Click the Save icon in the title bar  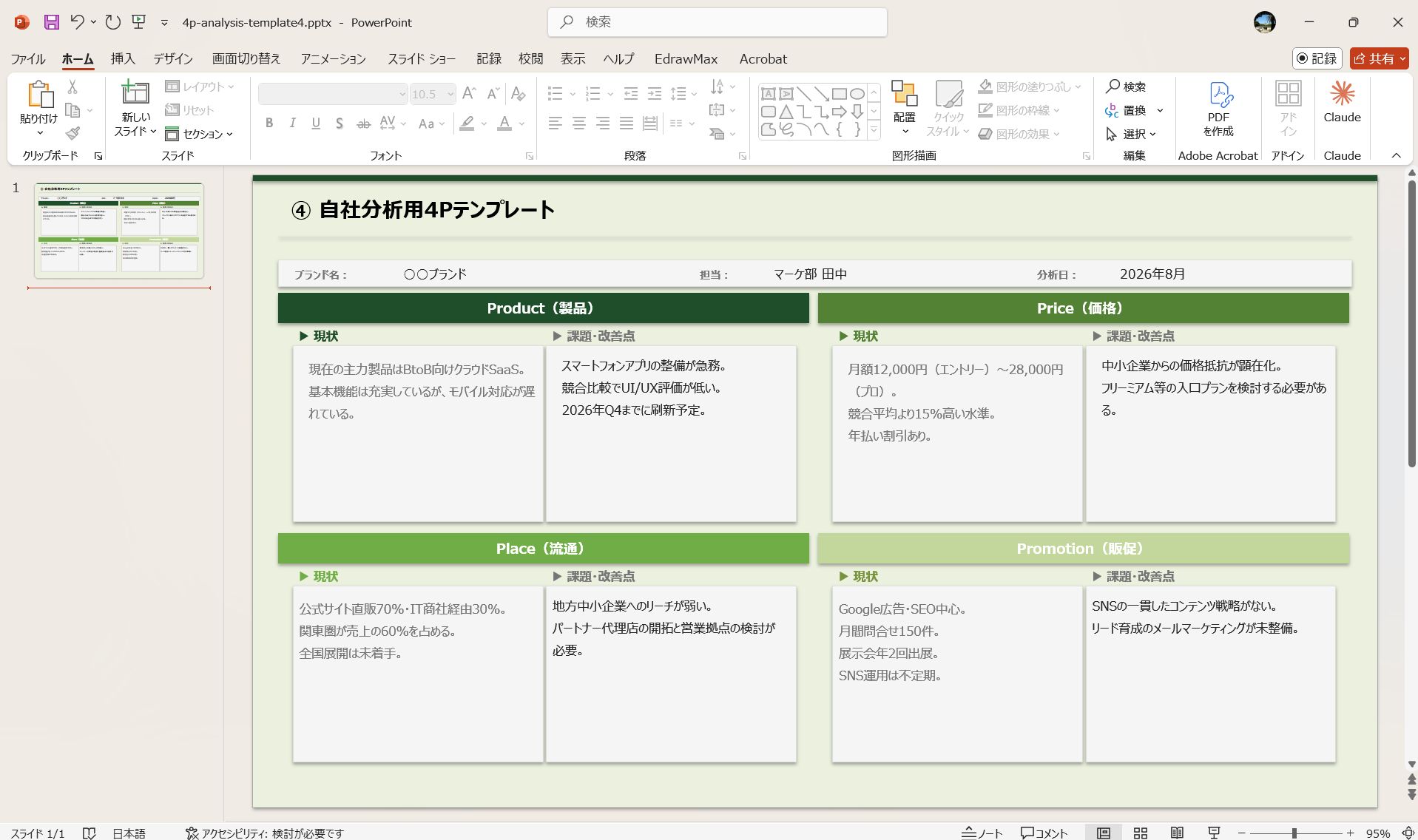coord(51,22)
